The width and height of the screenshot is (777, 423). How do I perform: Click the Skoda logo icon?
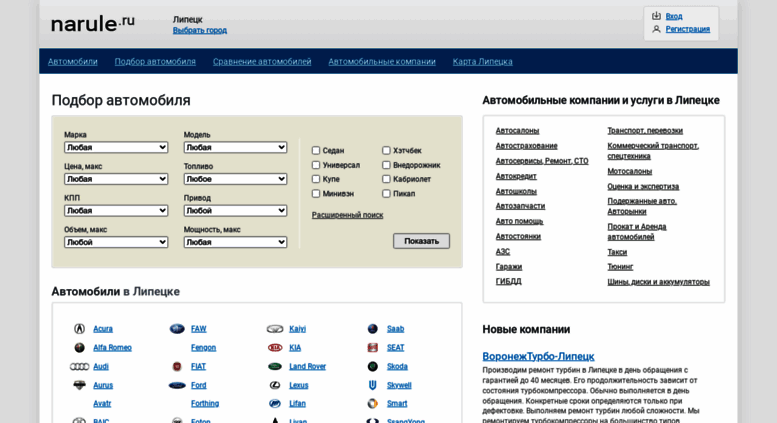373,367
